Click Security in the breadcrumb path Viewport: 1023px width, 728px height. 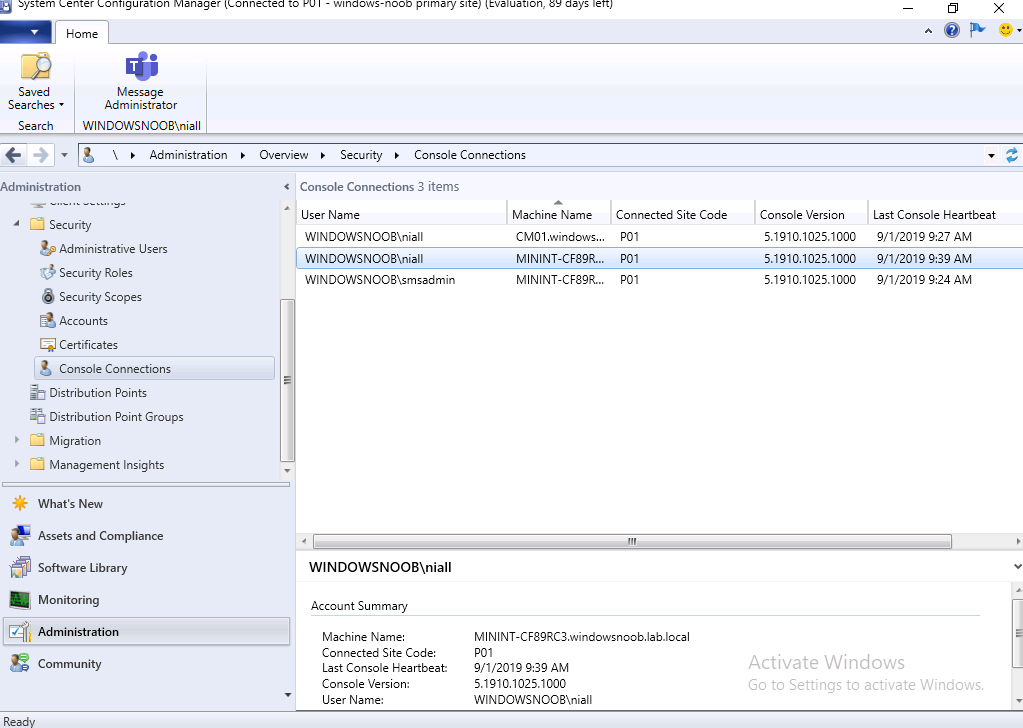point(361,155)
